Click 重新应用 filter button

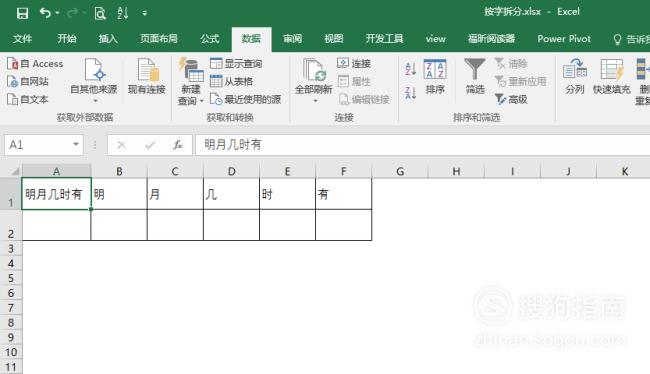[521, 81]
